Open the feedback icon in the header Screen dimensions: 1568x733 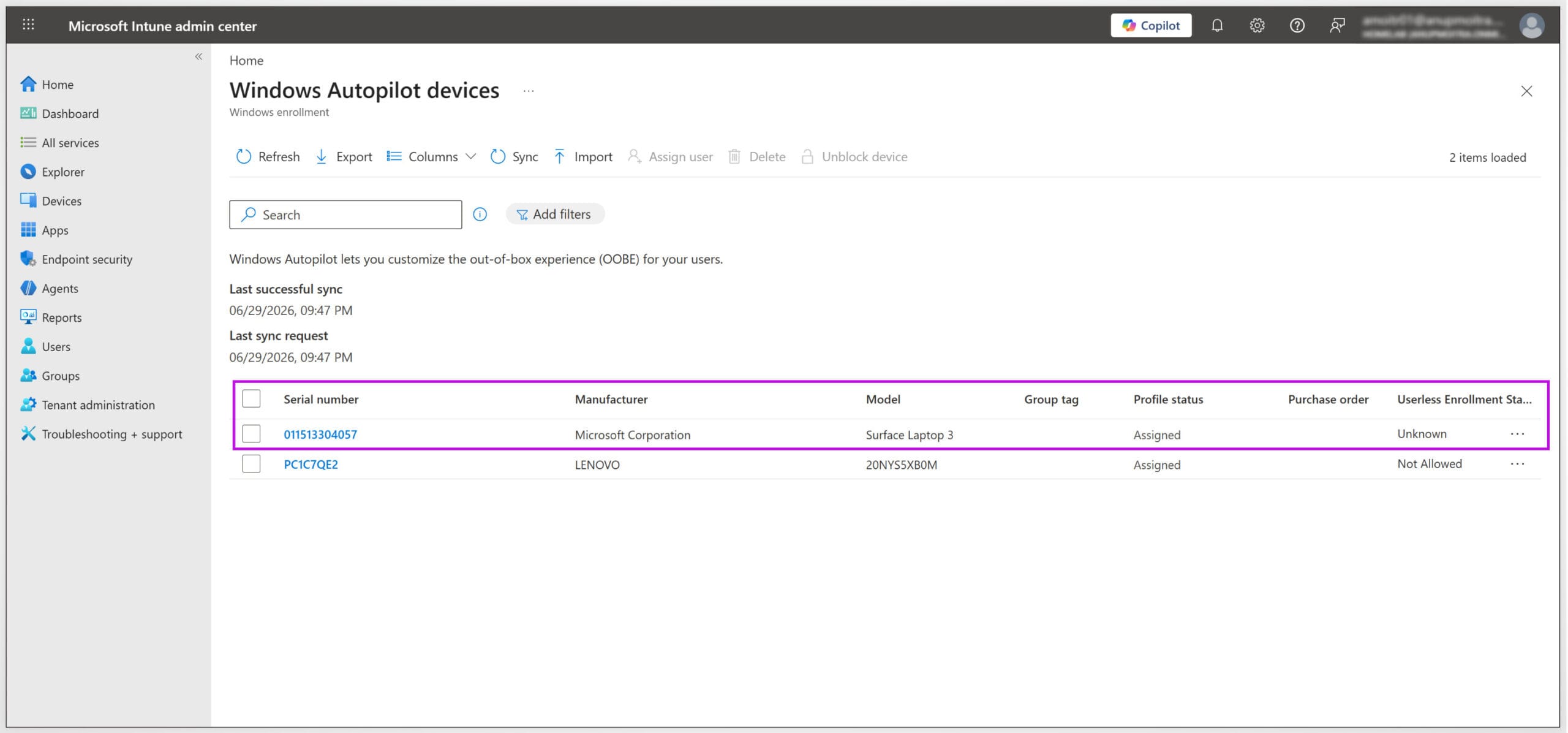[1337, 25]
